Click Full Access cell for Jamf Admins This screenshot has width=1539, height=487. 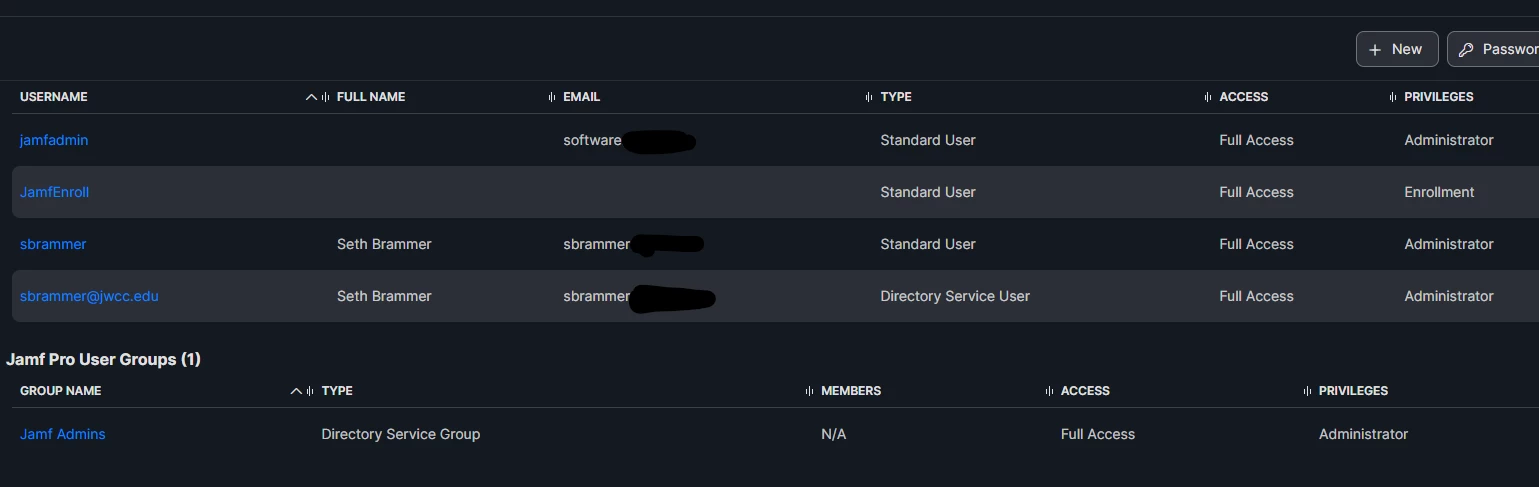1098,434
